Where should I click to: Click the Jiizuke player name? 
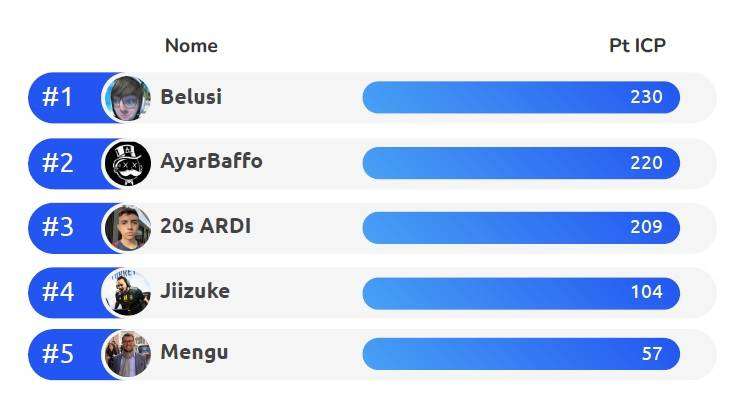click(x=195, y=291)
